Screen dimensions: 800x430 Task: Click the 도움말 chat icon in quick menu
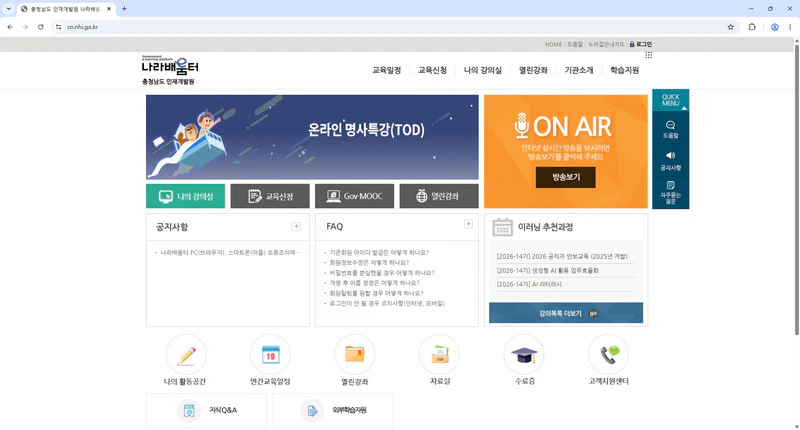[670, 130]
